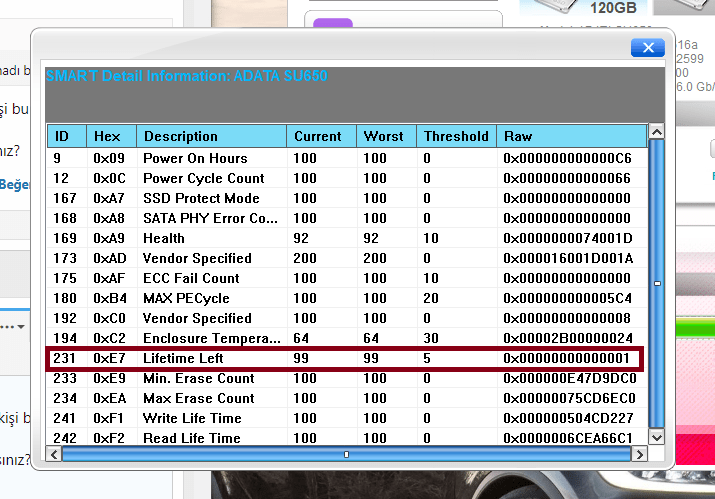Click the horizontal scrollbar thumb
Viewport: 715px width, 499px height.
(347, 454)
